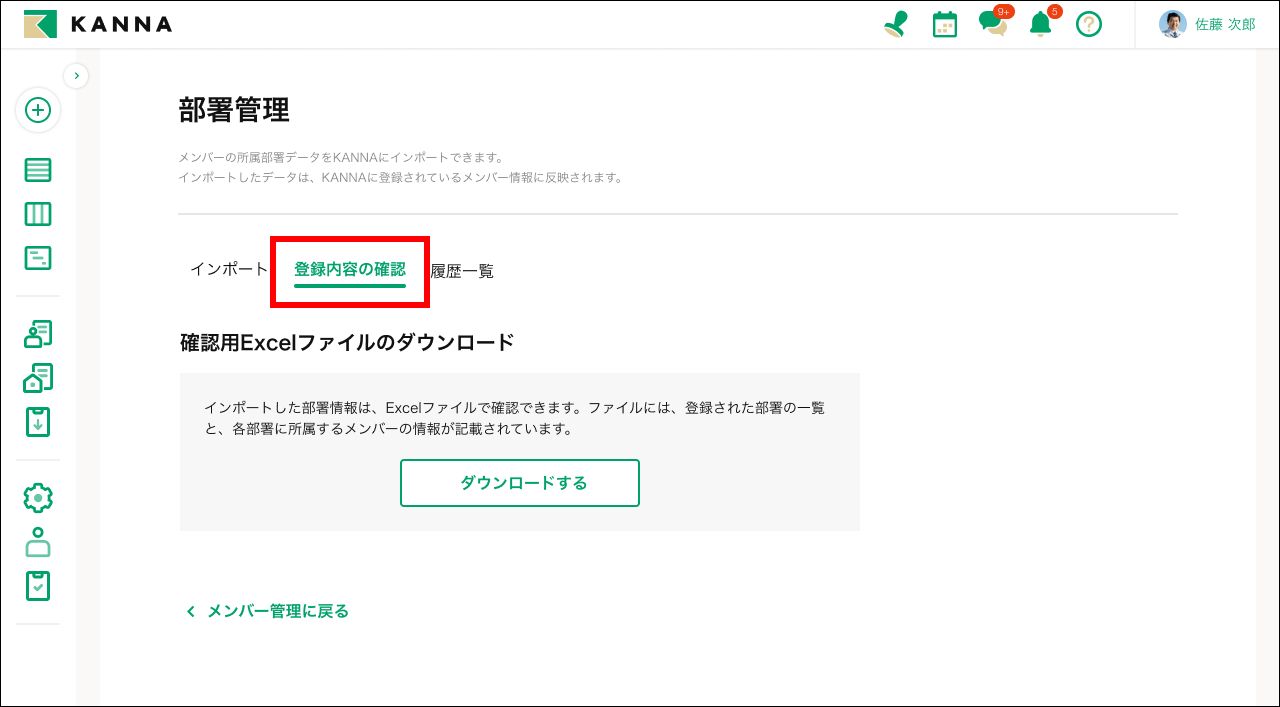Image resolution: width=1280 pixels, height=707 pixels.
Task: Switch to the 履歴一覧 tab
Action: 461,270
